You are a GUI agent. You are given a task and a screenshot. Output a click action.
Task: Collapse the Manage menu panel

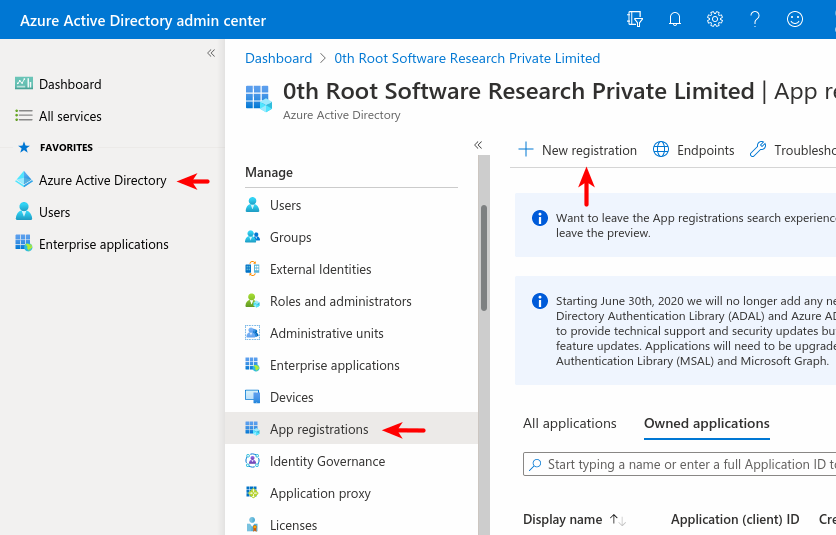point(478,145)
